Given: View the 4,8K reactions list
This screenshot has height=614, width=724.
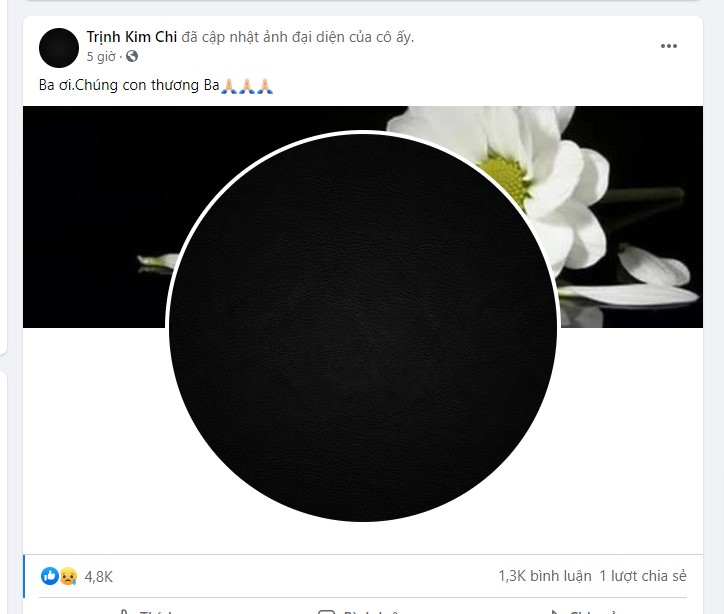Looking at the screenshot, I should coord(98,576).
